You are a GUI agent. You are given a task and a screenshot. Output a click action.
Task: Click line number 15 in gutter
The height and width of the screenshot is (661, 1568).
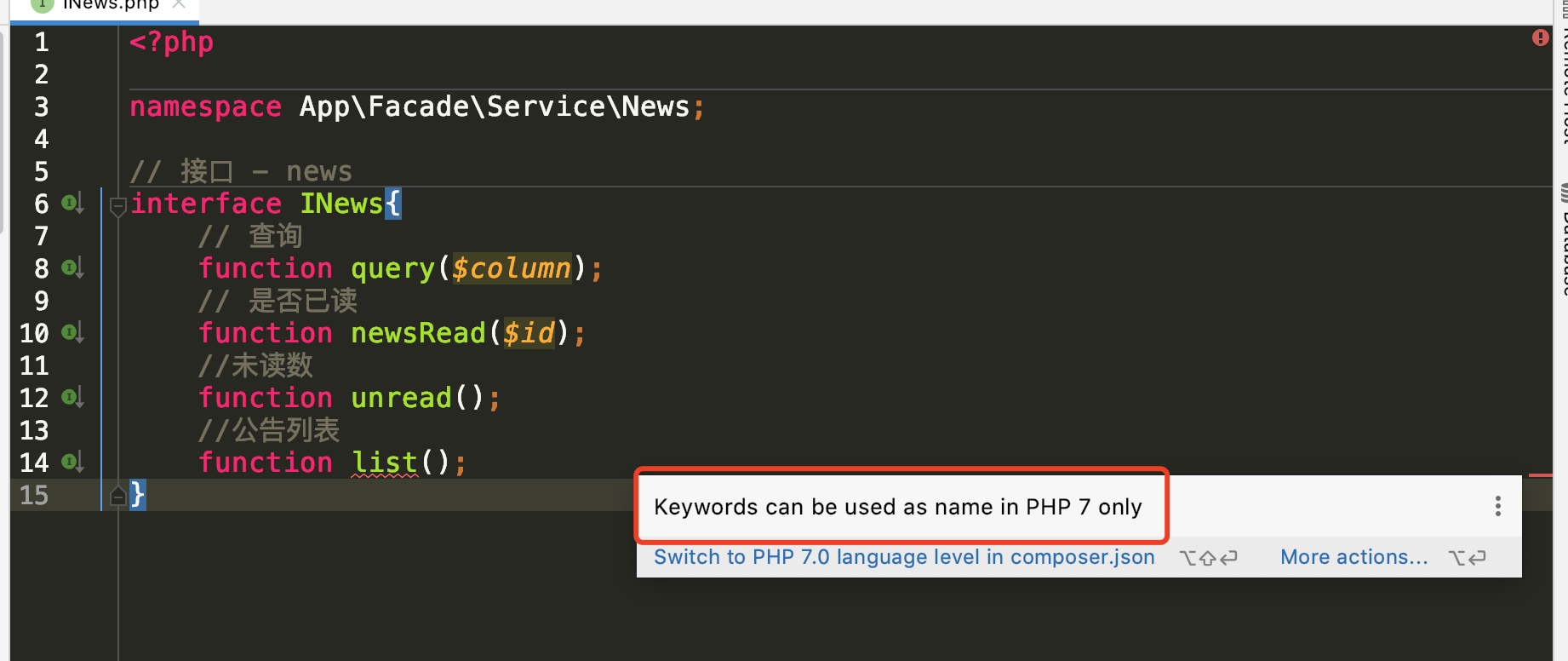coord(34,495)
